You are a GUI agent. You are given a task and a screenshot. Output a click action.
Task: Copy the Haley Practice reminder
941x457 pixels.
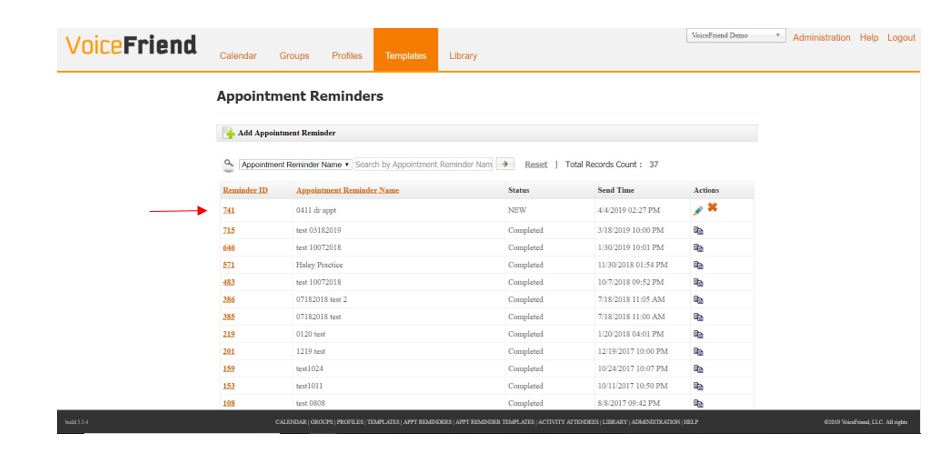(x=699, y=265)
